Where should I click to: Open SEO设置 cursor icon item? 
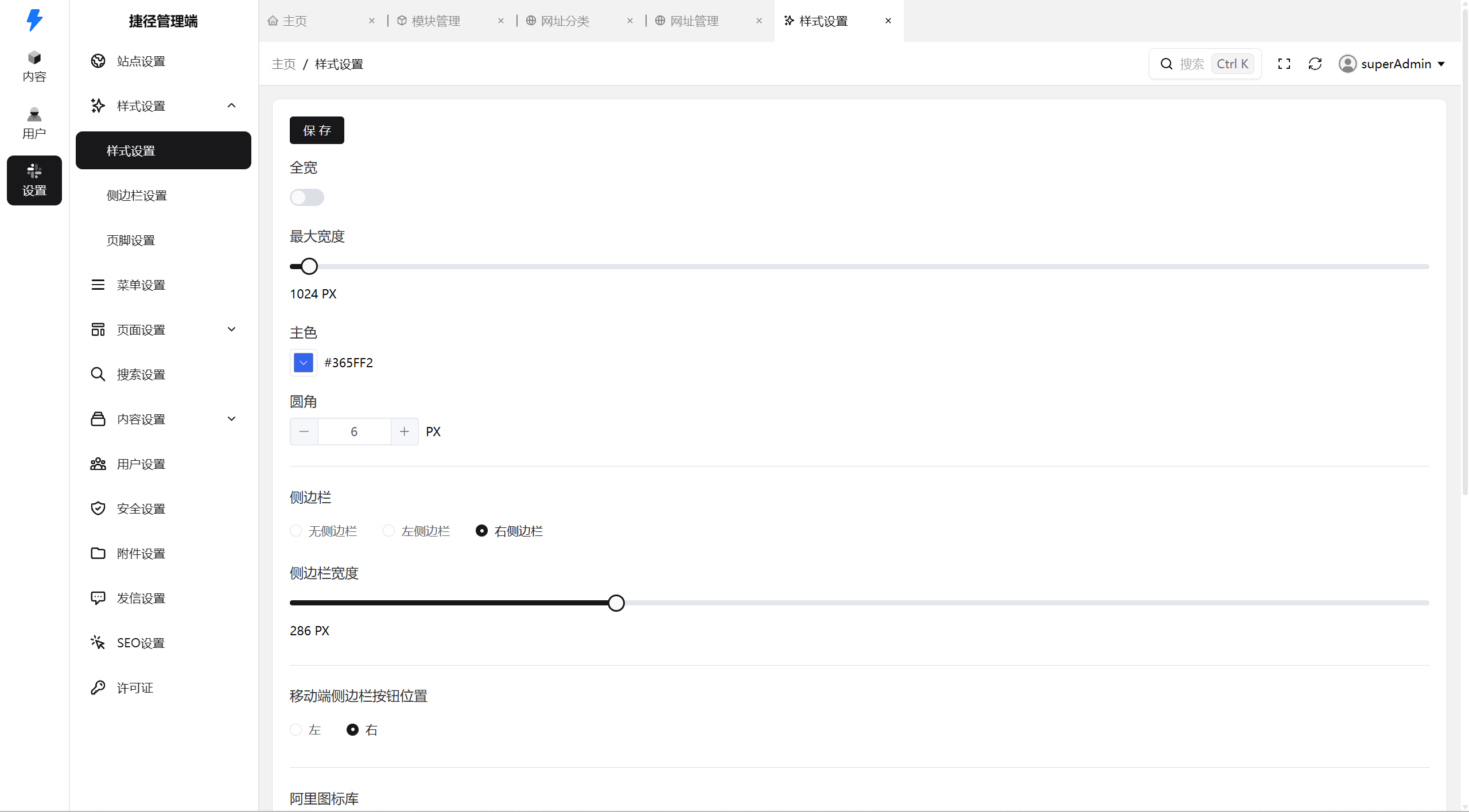point(164,643)
